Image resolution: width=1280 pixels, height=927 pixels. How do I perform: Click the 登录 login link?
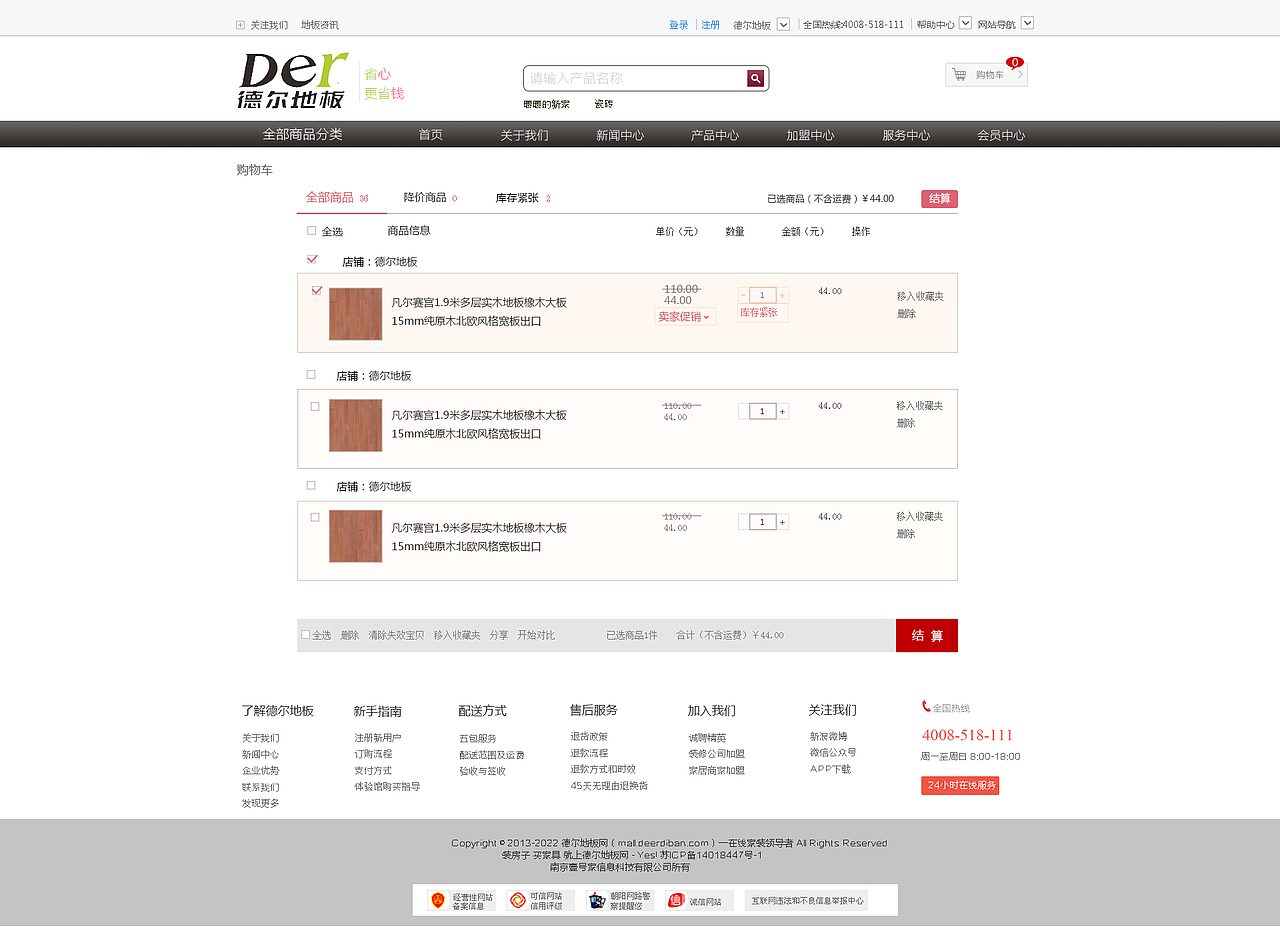tap(679, 25)
